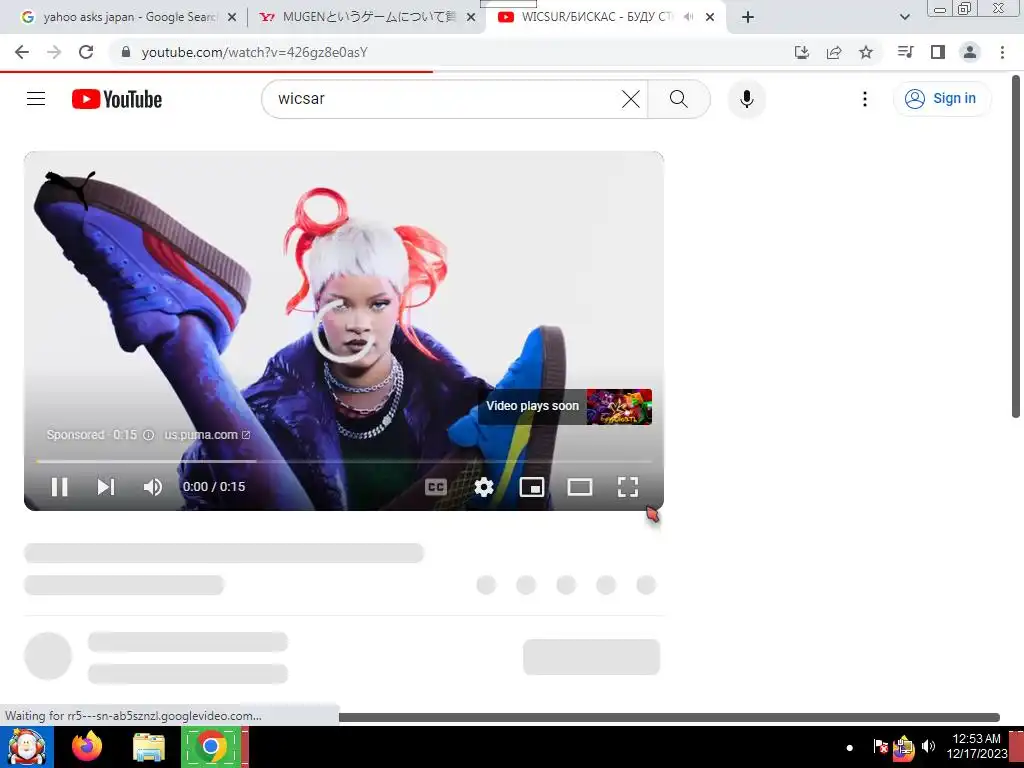1024x768 pixels.
Task: Go forward with the browser forward arrow
Action: 54,52
